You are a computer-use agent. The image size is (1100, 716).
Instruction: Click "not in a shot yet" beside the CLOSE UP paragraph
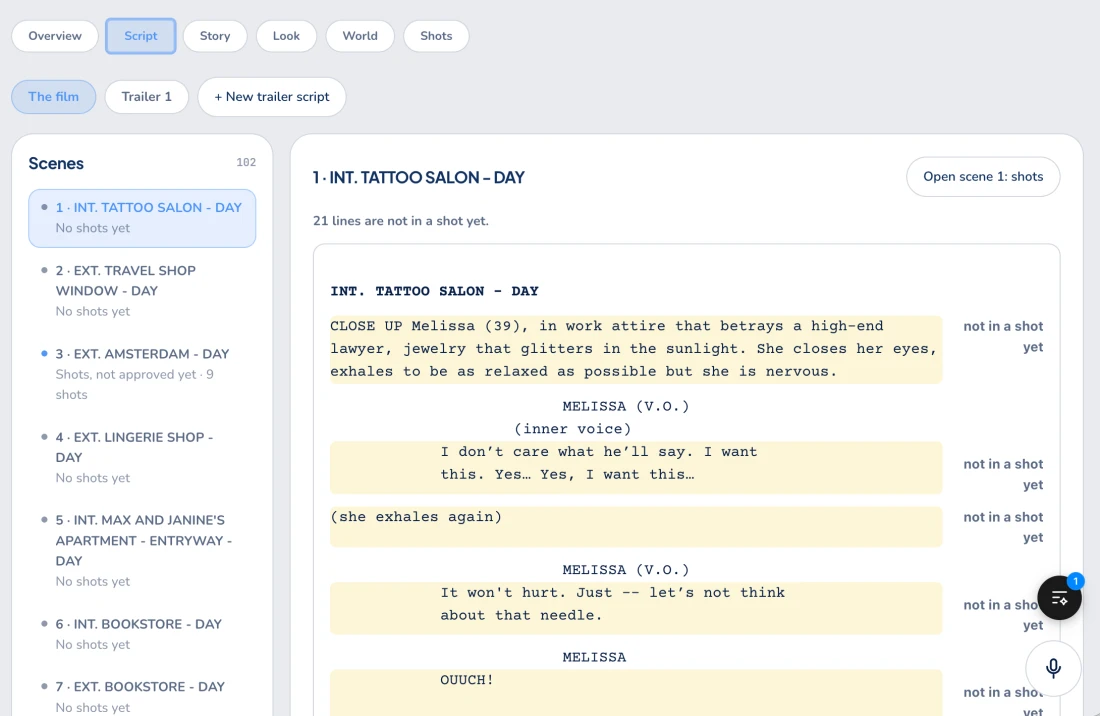coord(1002,337)
